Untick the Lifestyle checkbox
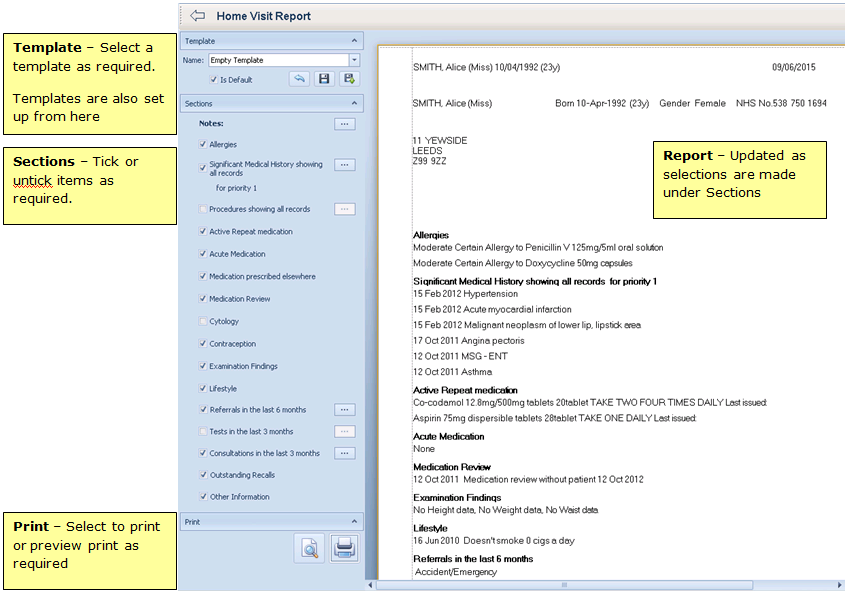Screen dimensions: 845x591 point(203,389)
